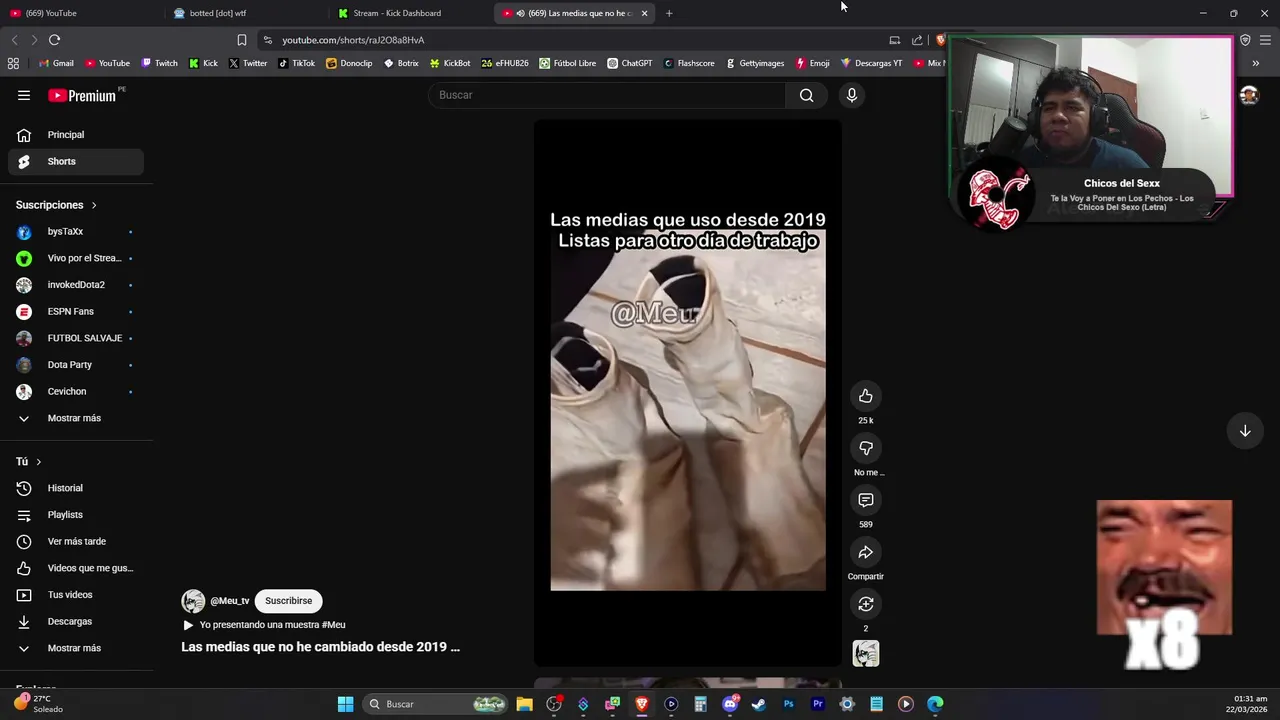Focus the Buscar search field
Screen dimensions: 1280x720
607,95
